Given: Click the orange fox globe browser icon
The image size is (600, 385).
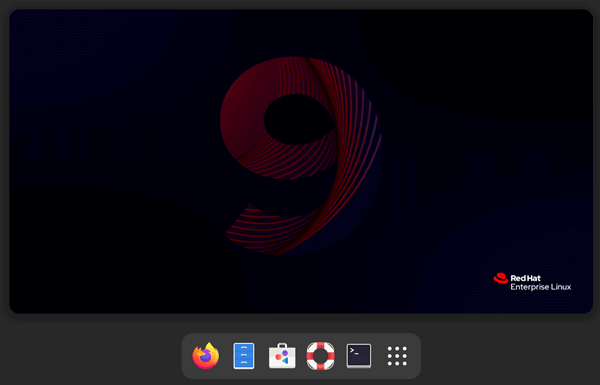Looking at the screenshot, I should click(205, 356).
